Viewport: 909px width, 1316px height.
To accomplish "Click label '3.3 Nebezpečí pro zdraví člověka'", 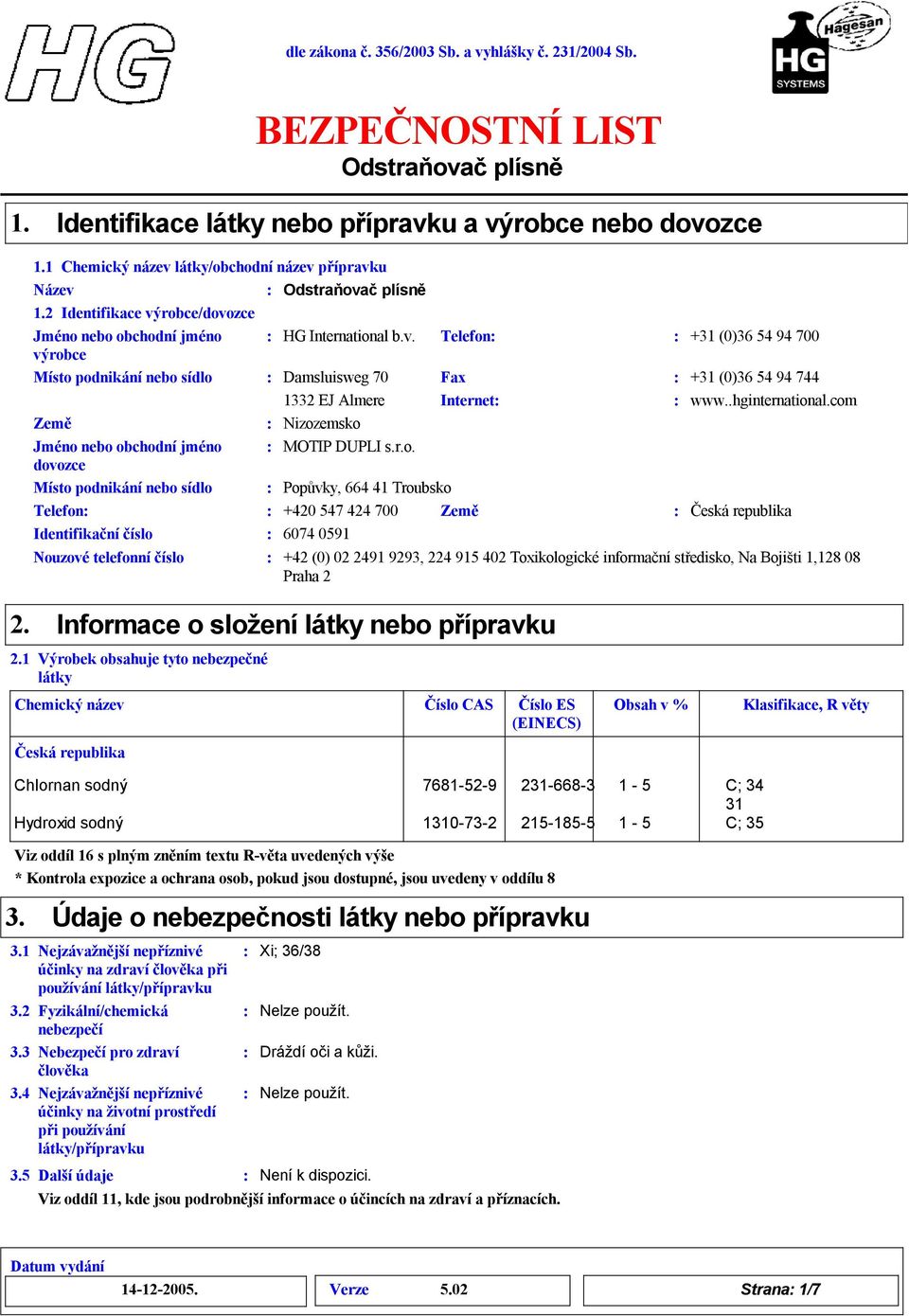I will pyautogui.click(x=95, y=1061).
